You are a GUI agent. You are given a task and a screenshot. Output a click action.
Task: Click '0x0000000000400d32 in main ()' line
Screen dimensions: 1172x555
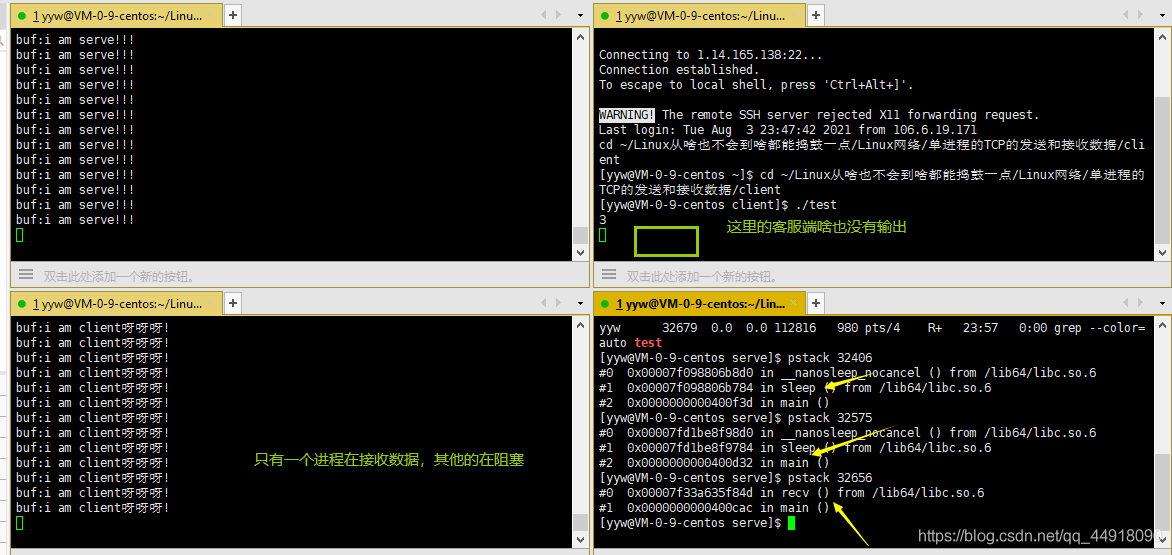(715, 463)
